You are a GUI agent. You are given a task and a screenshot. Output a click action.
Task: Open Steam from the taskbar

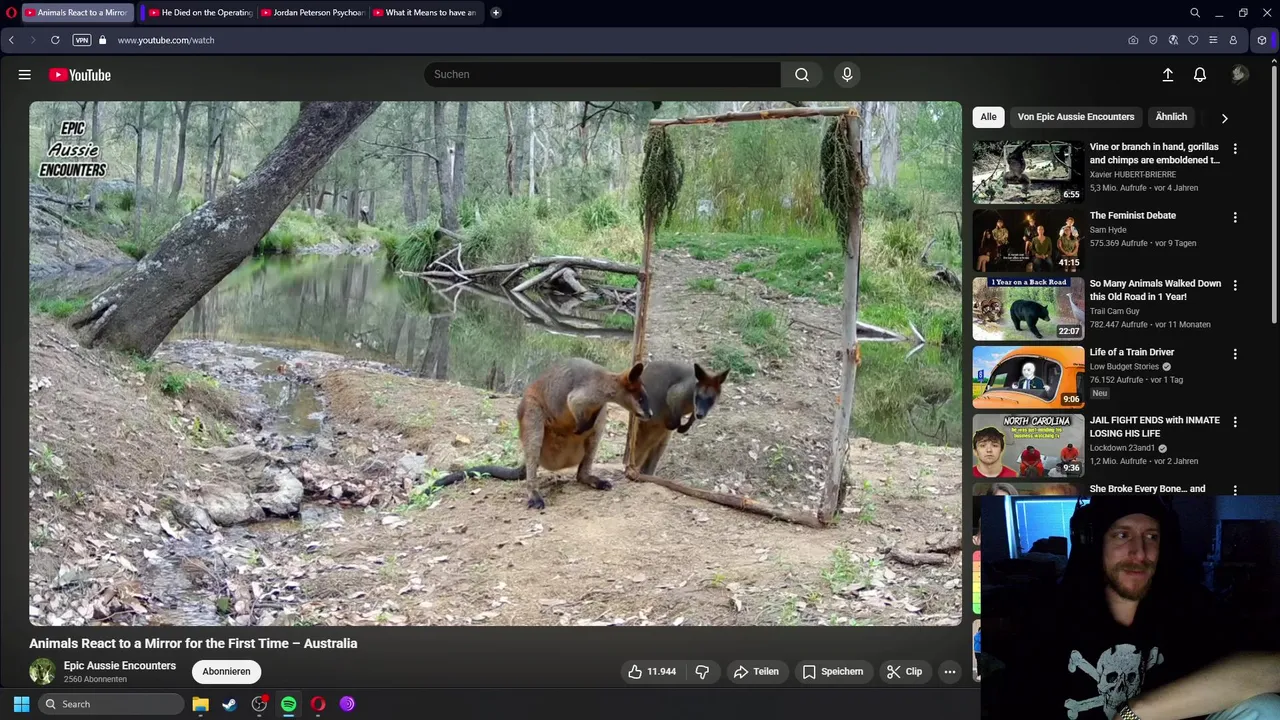tap(229, 704)
